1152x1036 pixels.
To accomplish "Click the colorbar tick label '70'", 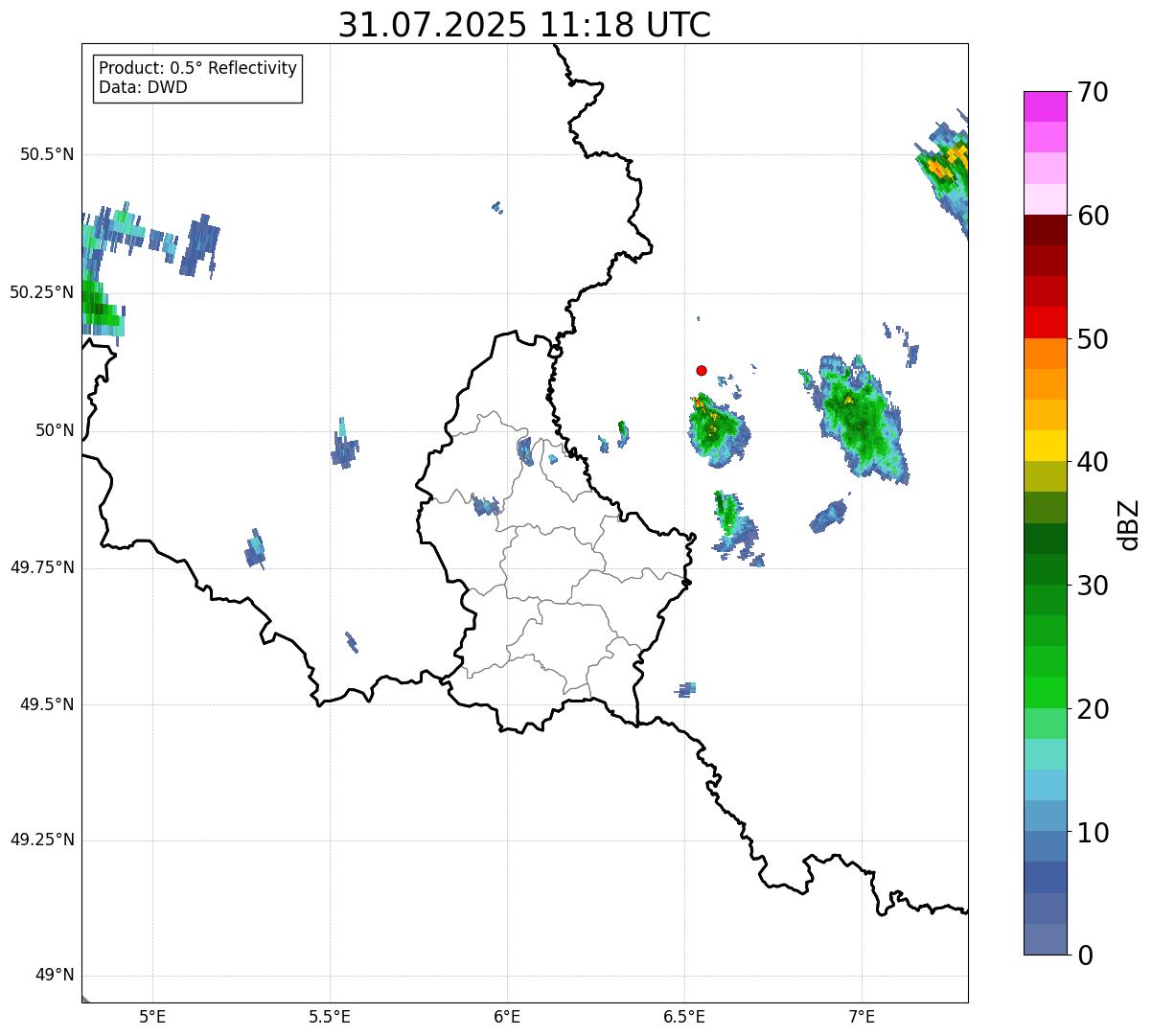I will [1094, 92].
